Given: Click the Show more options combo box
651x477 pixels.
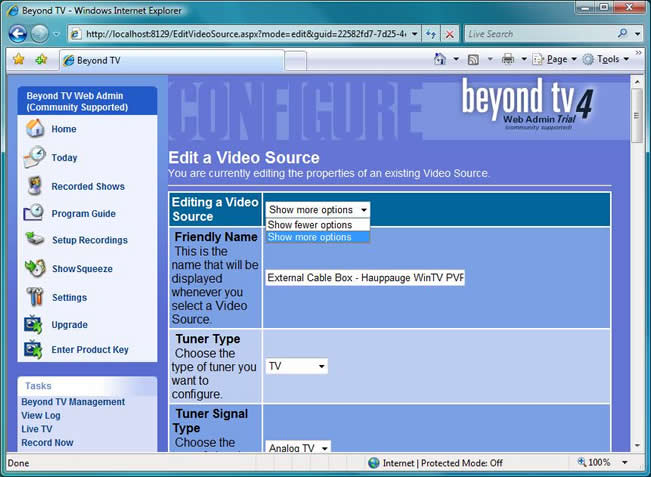Looking at the screenshot, I should (318, 210).
